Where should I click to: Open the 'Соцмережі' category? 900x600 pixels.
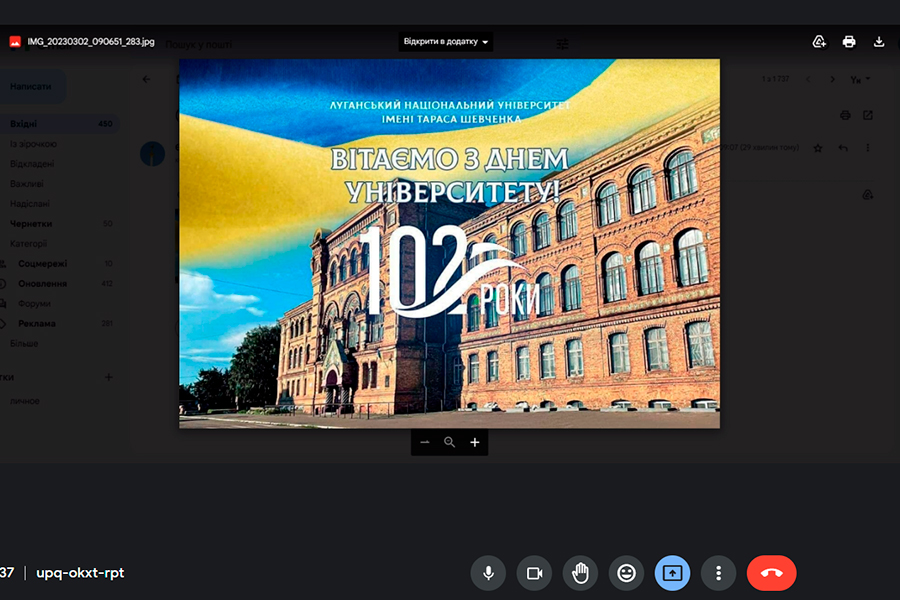coord(42,264)
